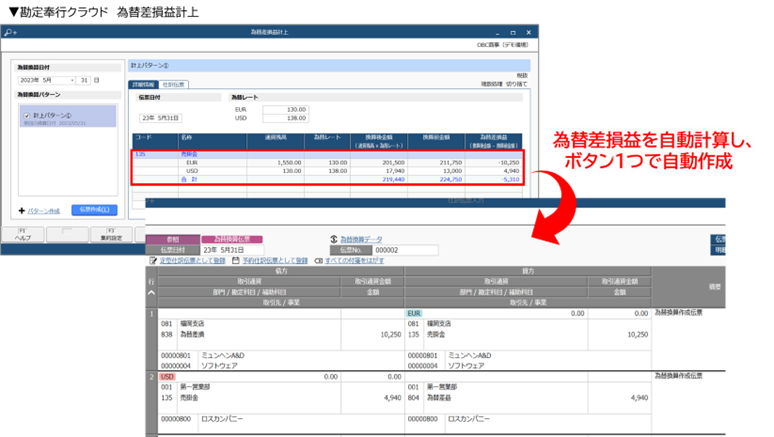Screen dimensions: 774x437
Task: Open the パターン作成 link
Action: point(43,211)
